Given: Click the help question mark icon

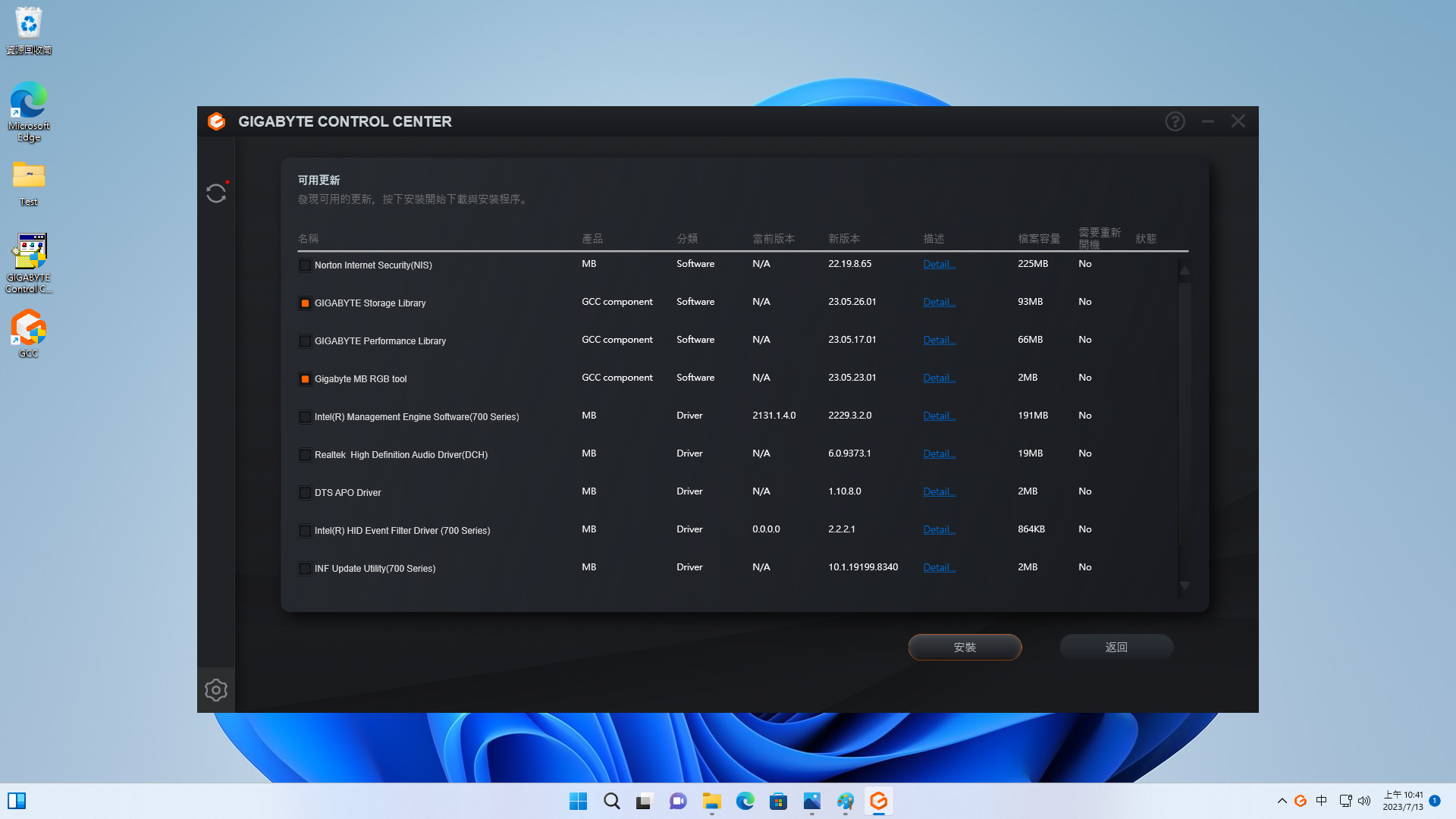Looking at the screenshot, I should click(x=1175, y=121).
